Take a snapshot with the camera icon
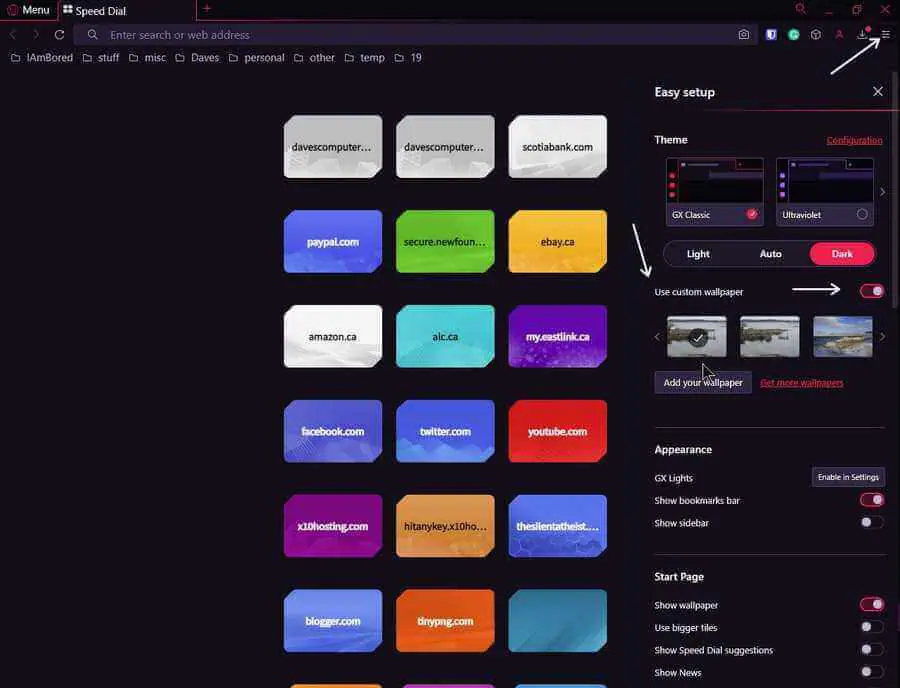The width and height of the screenshot is (900, 688). tap(744, 35)
